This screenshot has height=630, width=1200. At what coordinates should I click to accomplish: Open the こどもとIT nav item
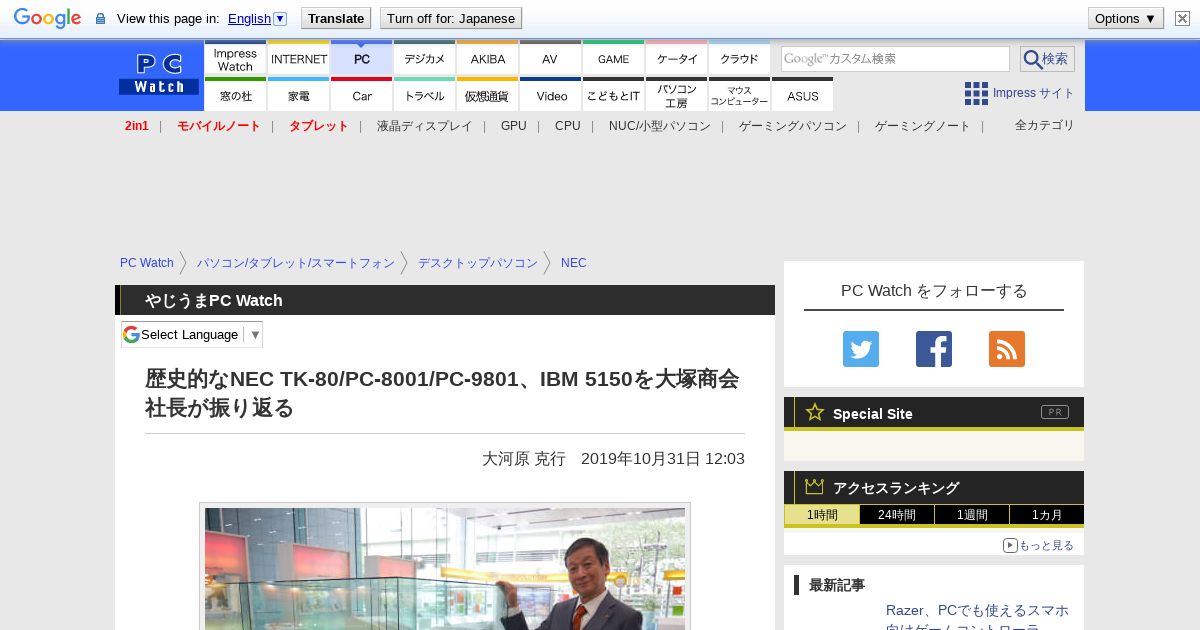(x=613, y=96)
